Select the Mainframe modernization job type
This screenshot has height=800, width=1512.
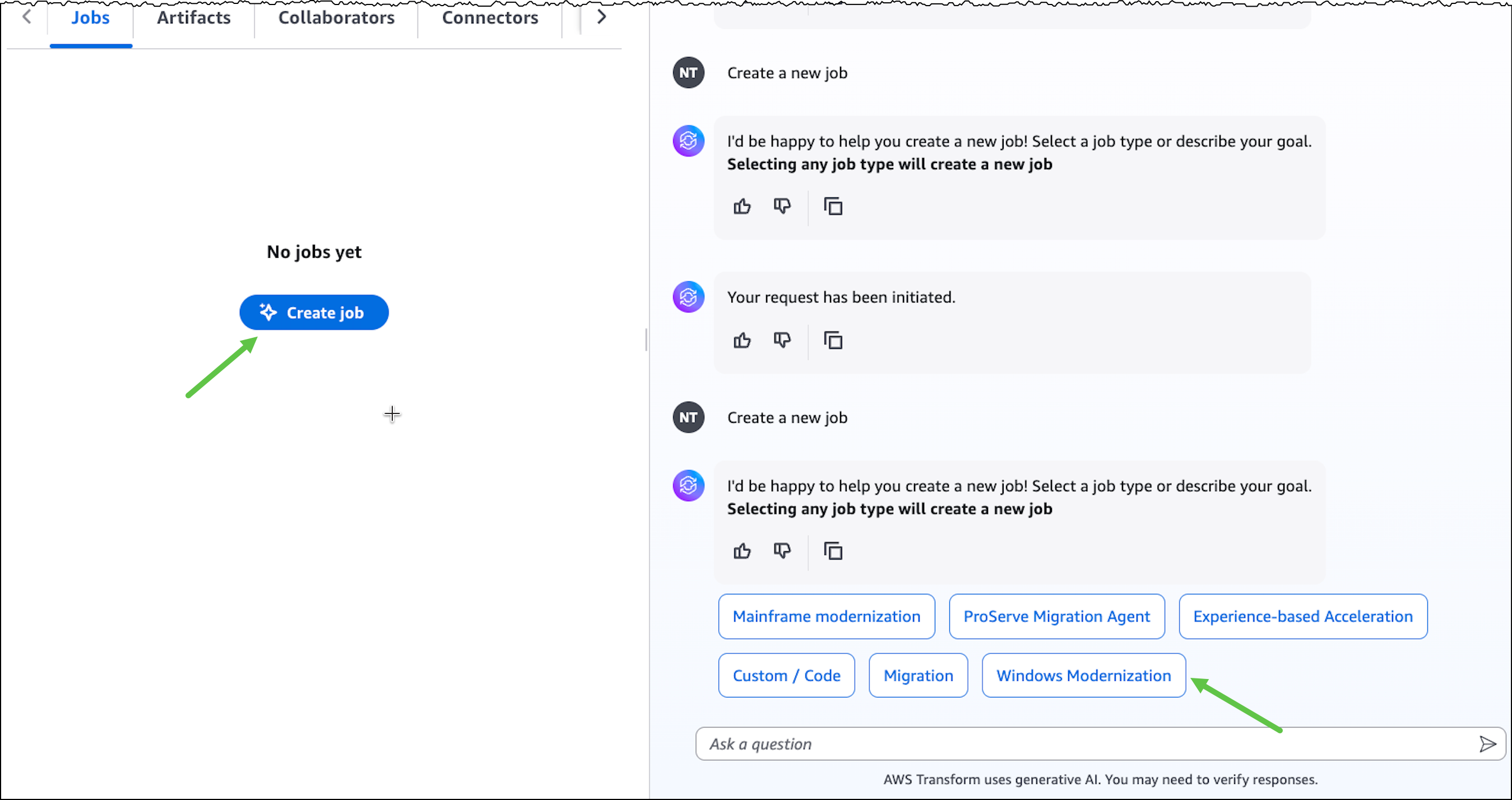826,616
